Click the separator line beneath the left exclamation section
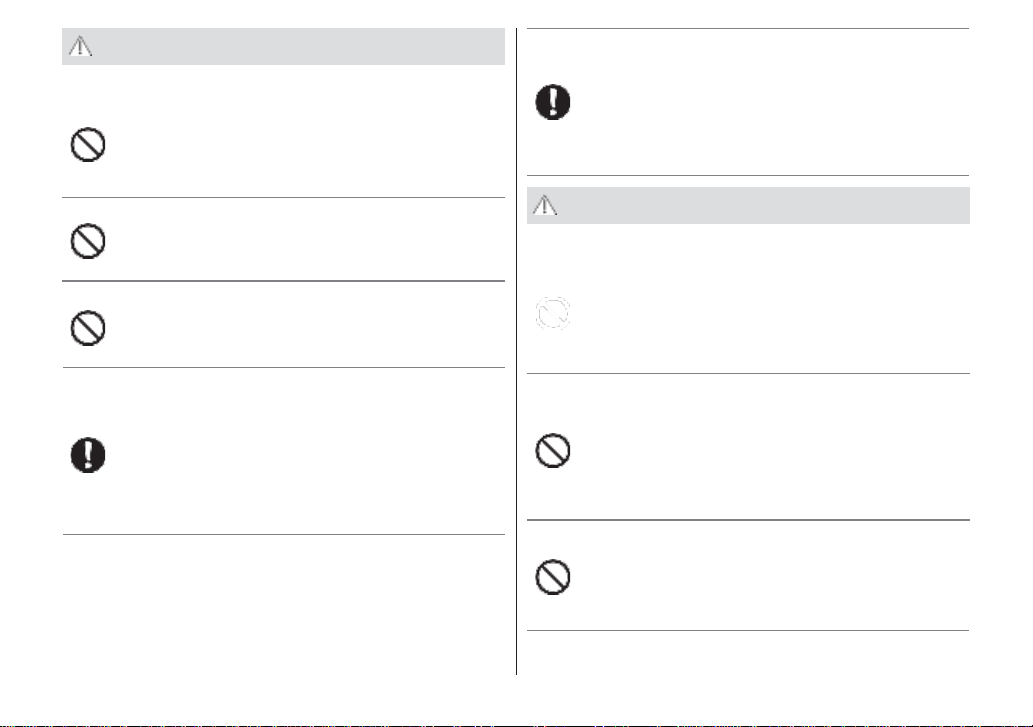 tap(283, 535)
